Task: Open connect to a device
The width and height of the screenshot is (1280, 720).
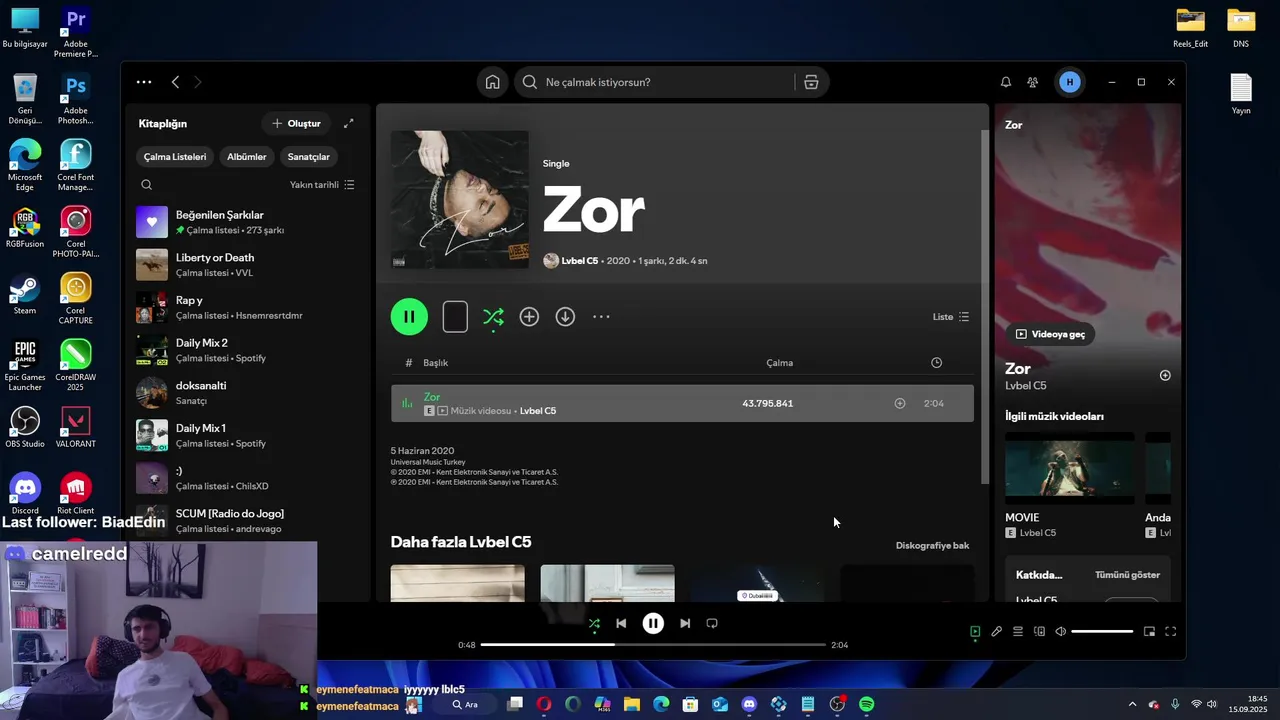Action: tap(1039, 631)
